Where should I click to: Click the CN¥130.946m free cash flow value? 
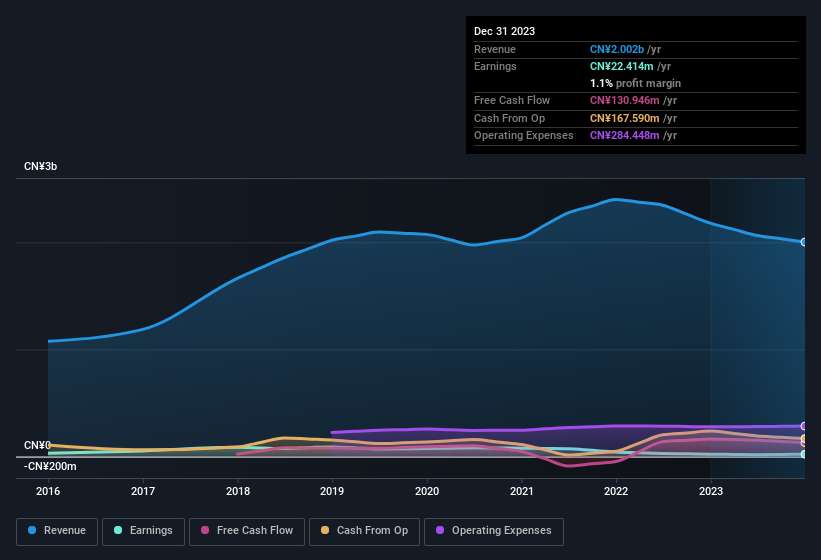click(625, 100)
